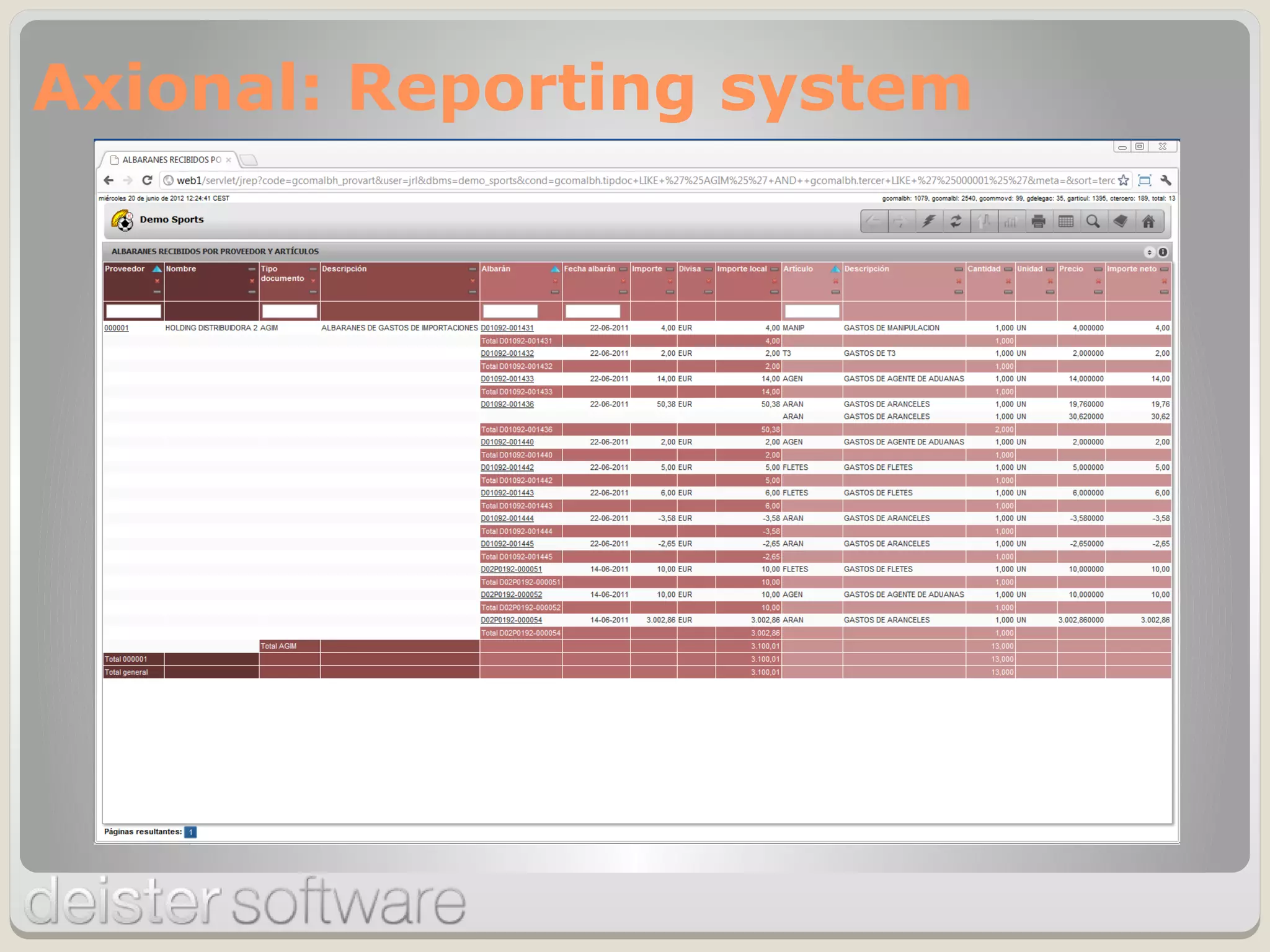Go to results page 1
The image size is (1270, 952).
(x=190, y=832)
